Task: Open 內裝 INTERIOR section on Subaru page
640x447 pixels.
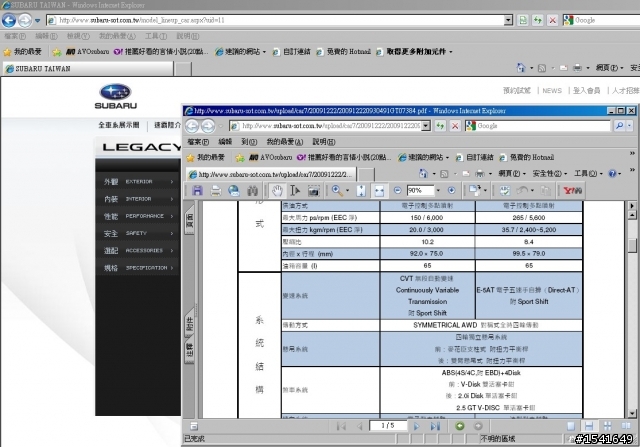Action: pyautogui.click(x=138, y=199)
